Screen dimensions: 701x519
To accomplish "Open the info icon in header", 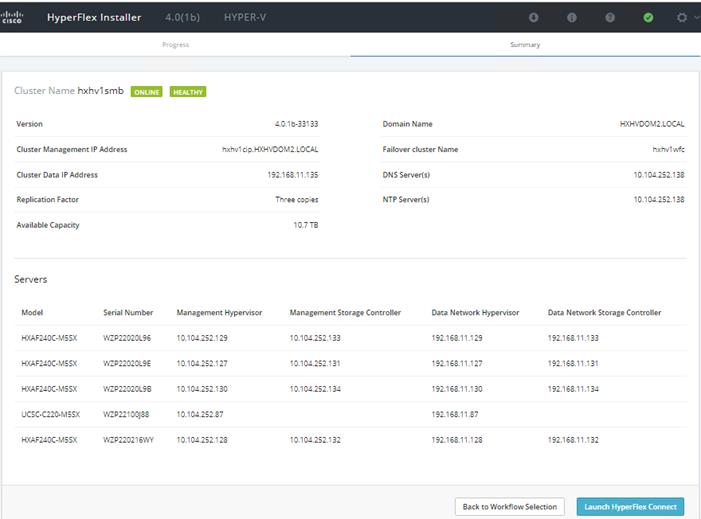I will click(571, 17).
